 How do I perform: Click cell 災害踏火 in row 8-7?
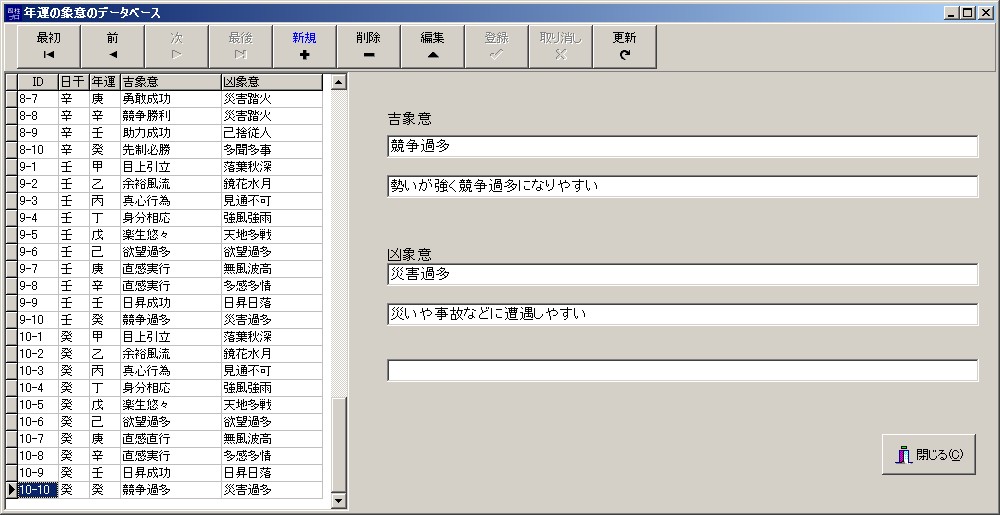point(272,99)
